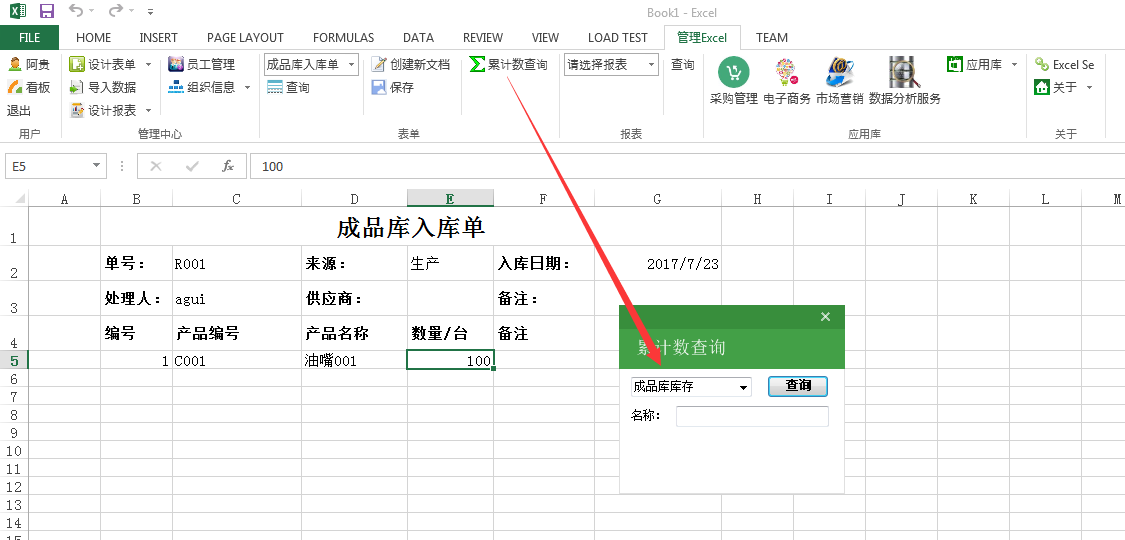This screenshot has width=1125, height=540.
Task: Click the 保存 save icon in ribbon
Action: pyautogui.click(x=379, y=87)
